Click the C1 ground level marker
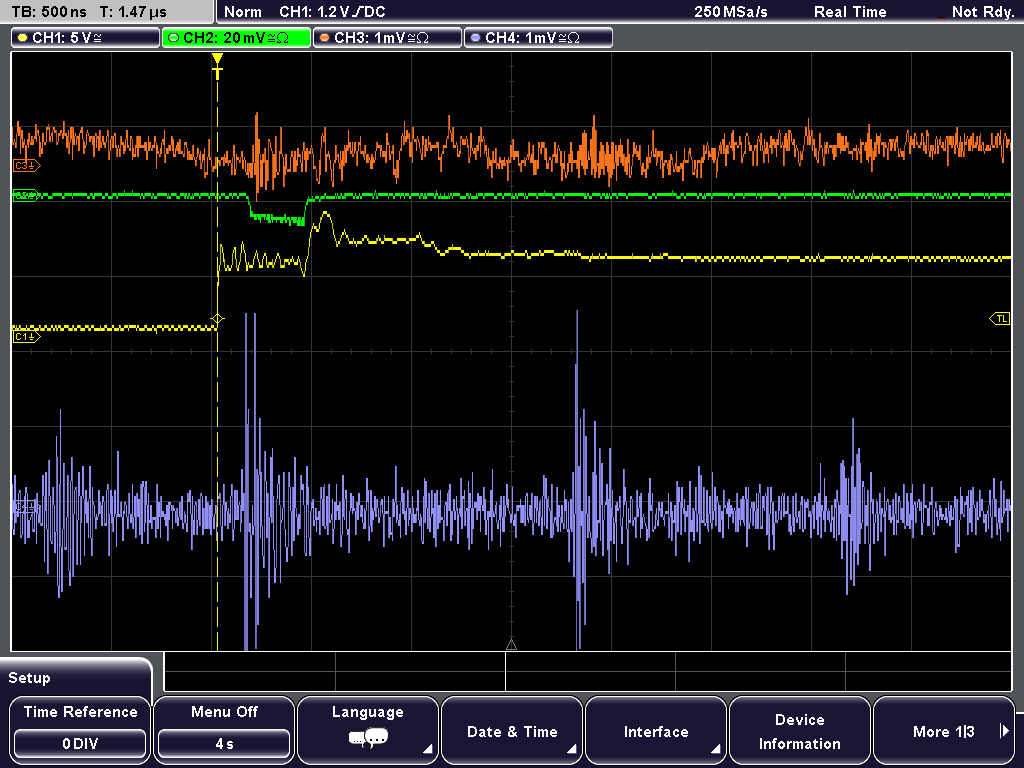The width and height of the screenshot is (1024, 768). 26,337
